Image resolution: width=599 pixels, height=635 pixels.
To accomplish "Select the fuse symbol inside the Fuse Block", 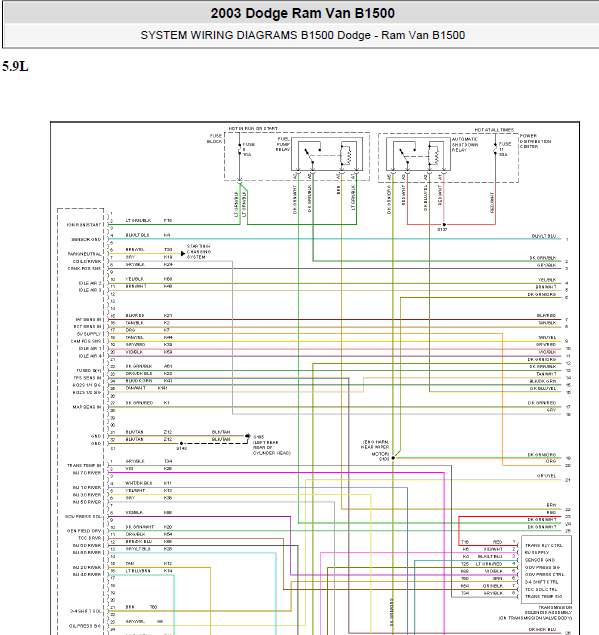I will coord(240,149).
